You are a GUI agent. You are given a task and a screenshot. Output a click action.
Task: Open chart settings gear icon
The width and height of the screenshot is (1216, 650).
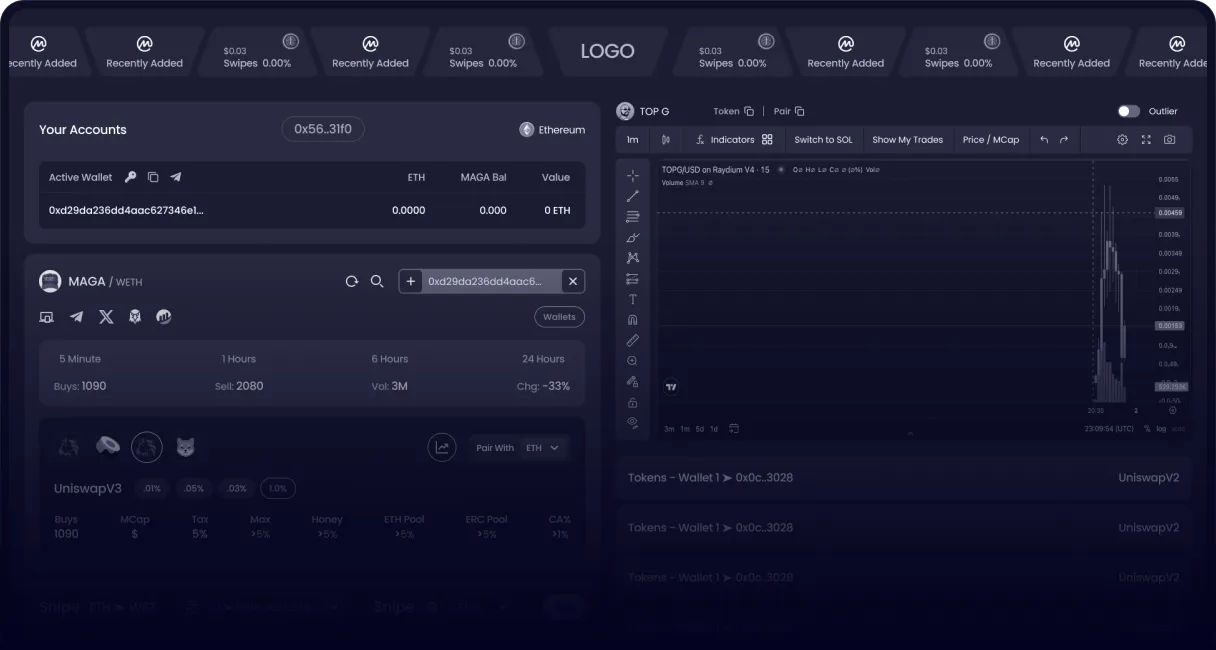(1122, 140)
